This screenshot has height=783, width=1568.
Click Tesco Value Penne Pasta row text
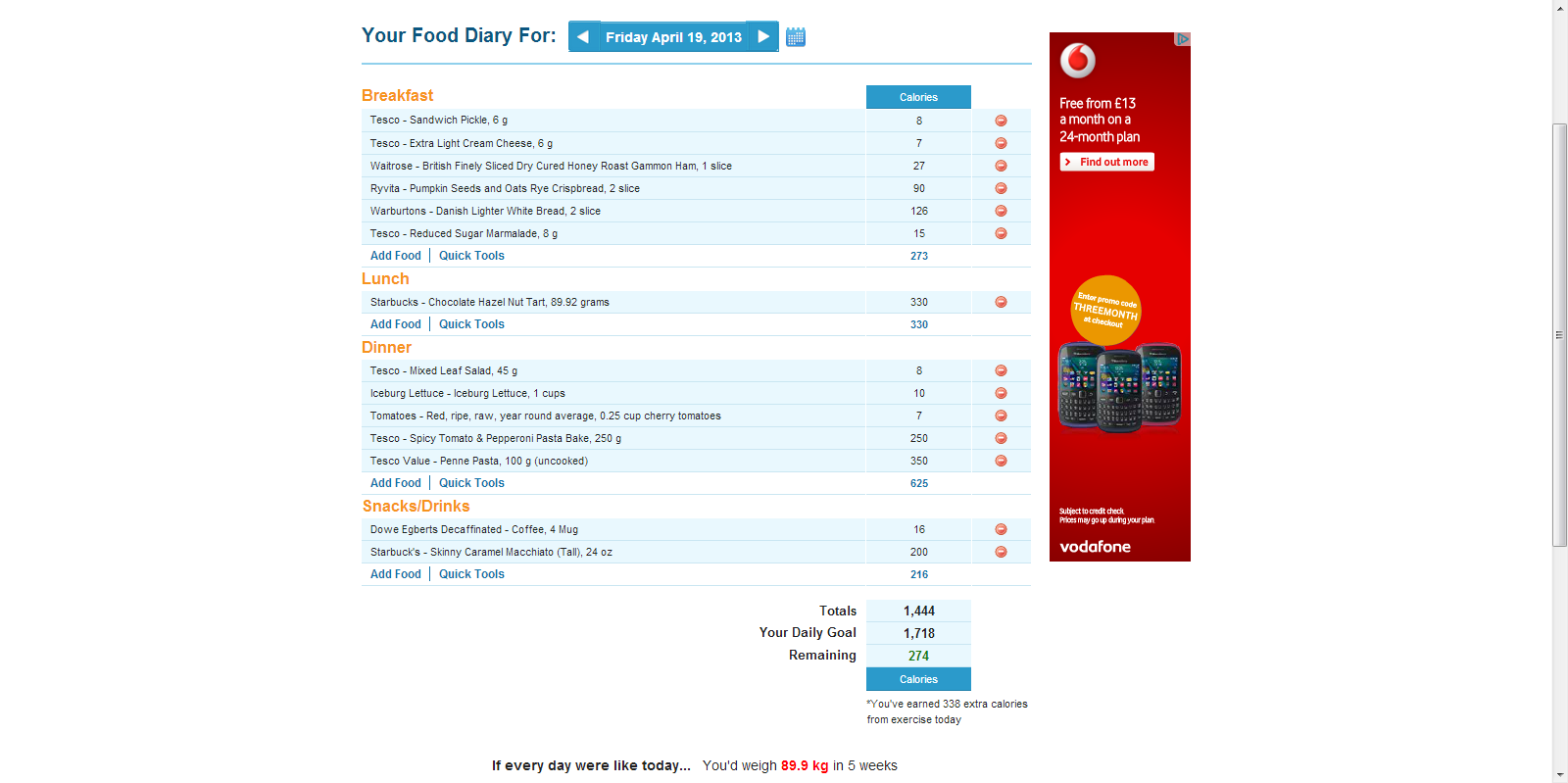tap(479, 461)
